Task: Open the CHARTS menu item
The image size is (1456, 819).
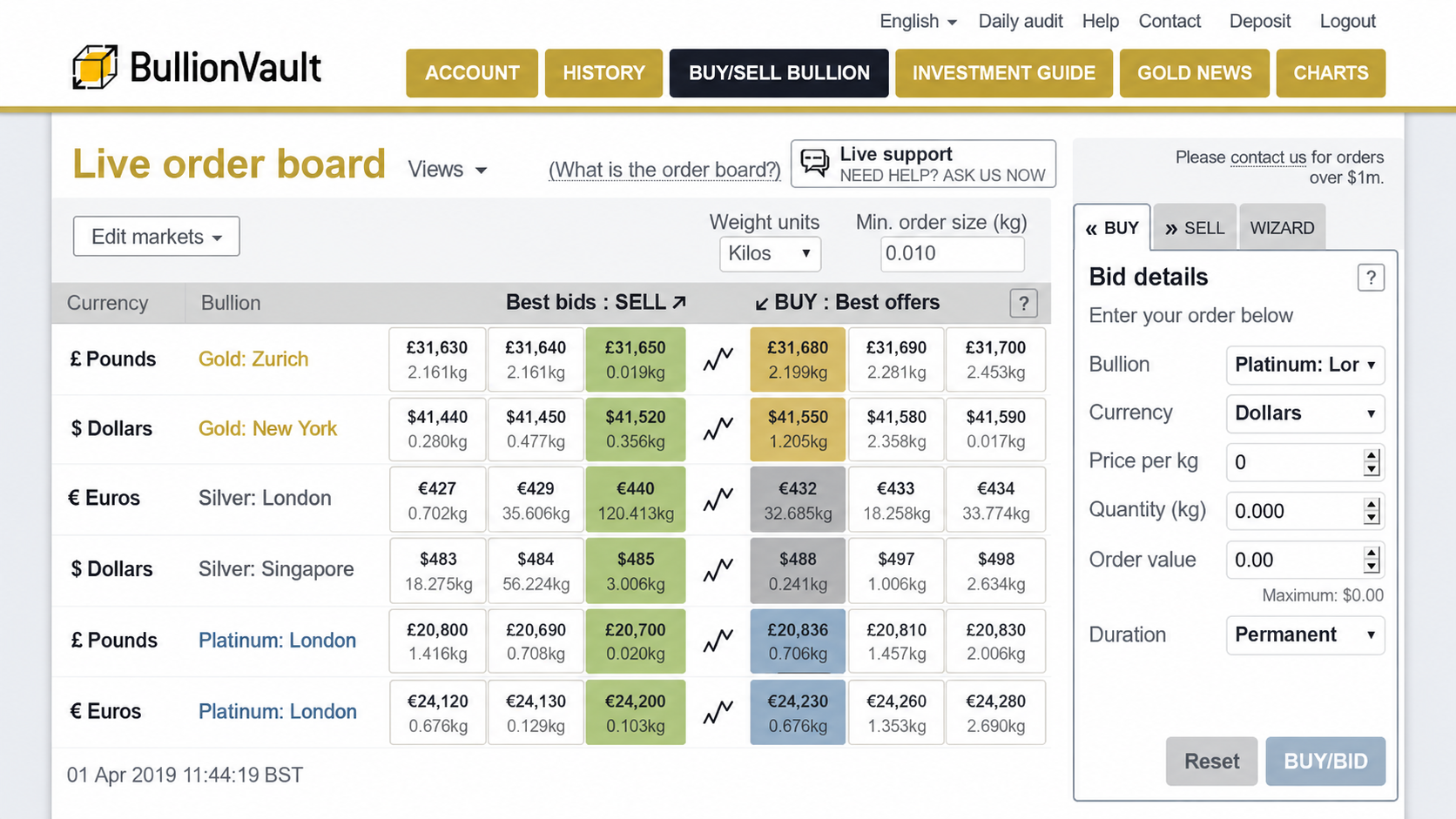Action: click(1331, 73)
